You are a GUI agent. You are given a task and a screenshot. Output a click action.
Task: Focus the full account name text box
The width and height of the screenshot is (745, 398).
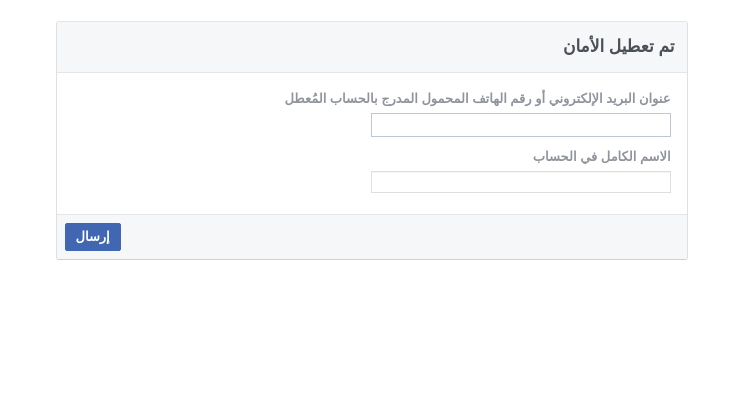coord(521,182)
